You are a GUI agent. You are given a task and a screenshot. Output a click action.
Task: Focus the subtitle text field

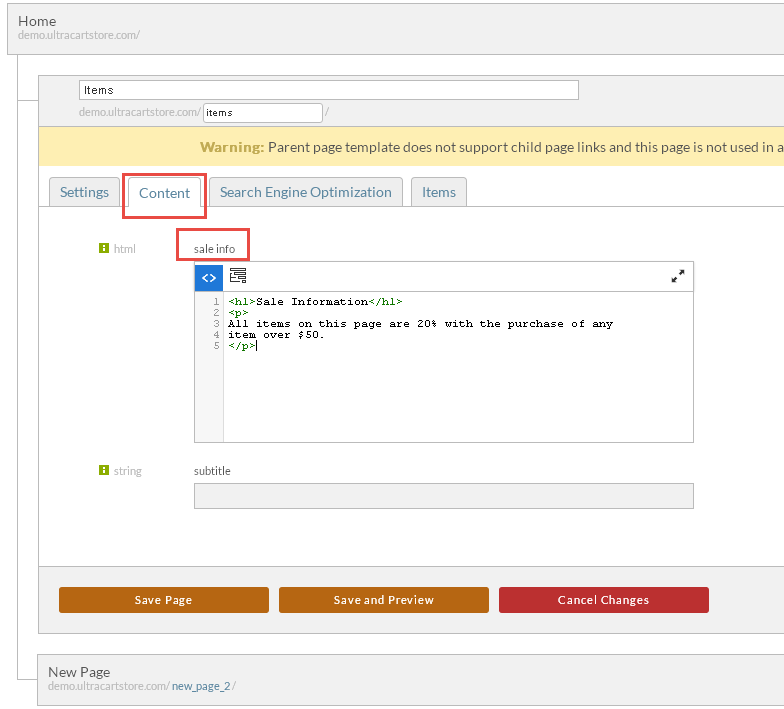pos(444,496)
